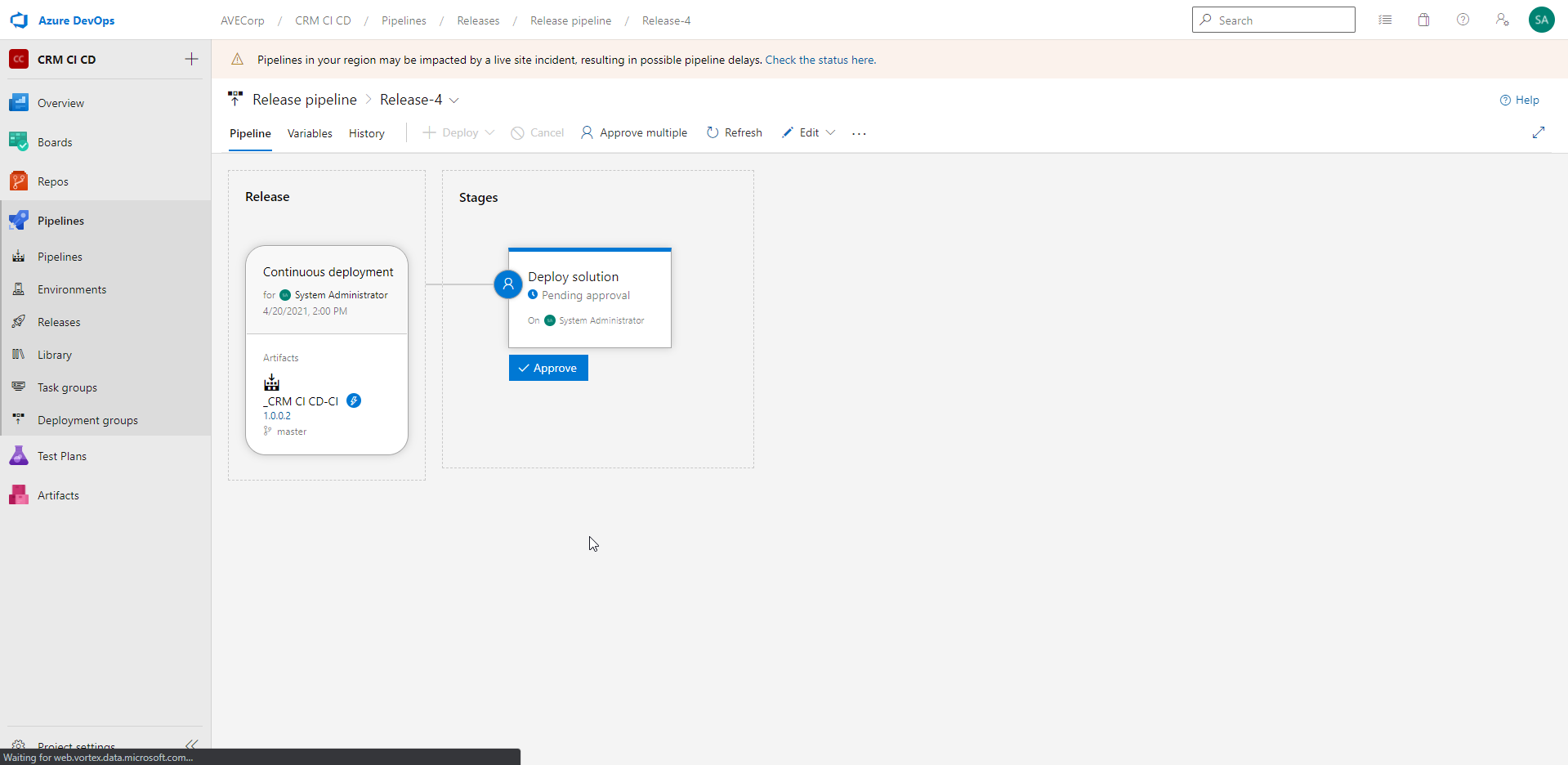1568x765 pixels.
Task: Click the Cancel button in toolbar
Action: (x=538, y=132)
